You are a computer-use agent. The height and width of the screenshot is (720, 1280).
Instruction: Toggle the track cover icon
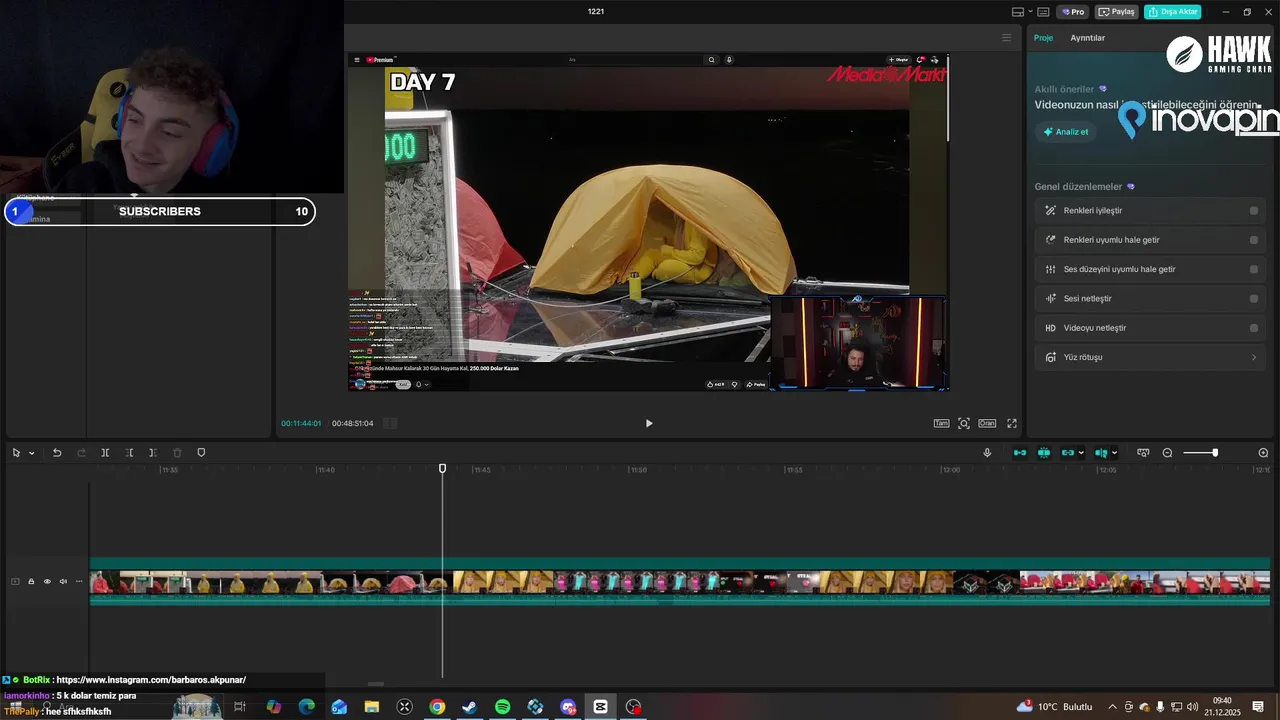tap(15, 581)
